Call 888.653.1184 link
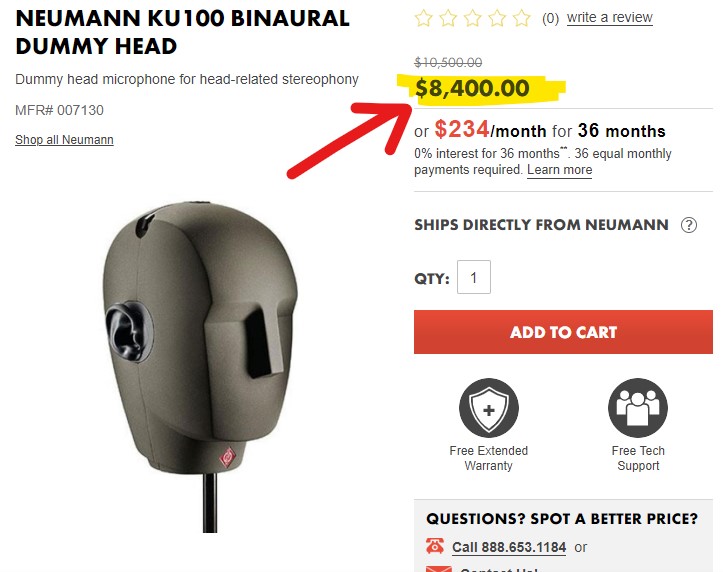The height and width of the screenshot is (572, 723). tap(509, 547)
